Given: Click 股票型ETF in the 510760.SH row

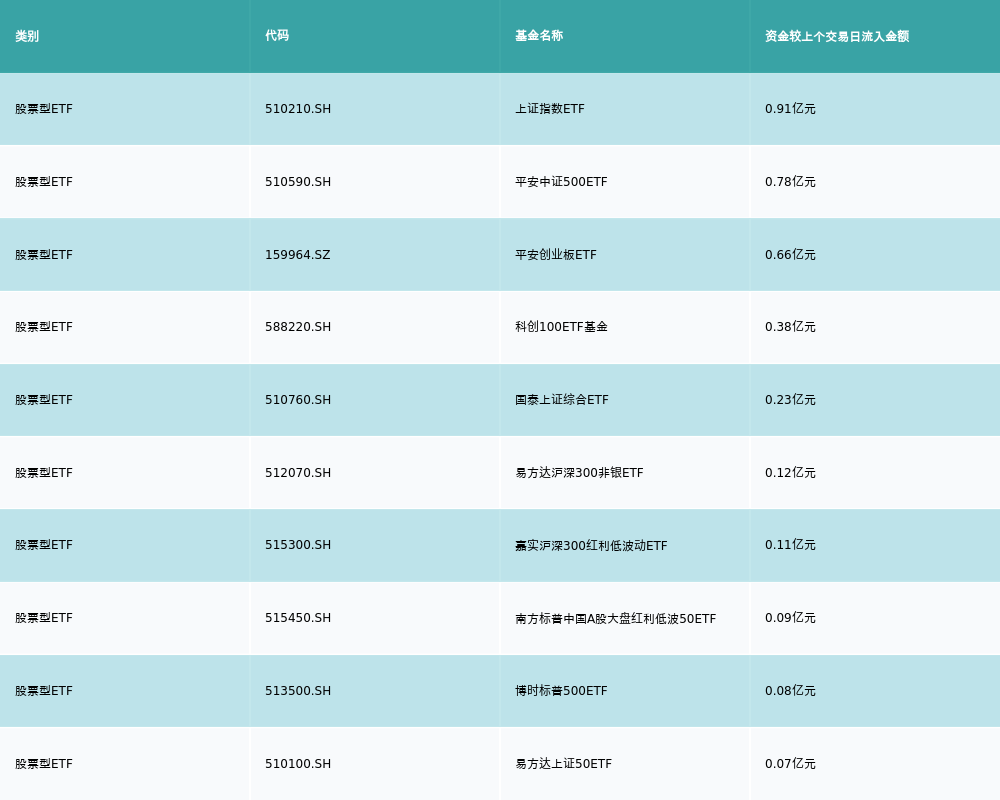Looking at the screenshot, I should [44, 400].
